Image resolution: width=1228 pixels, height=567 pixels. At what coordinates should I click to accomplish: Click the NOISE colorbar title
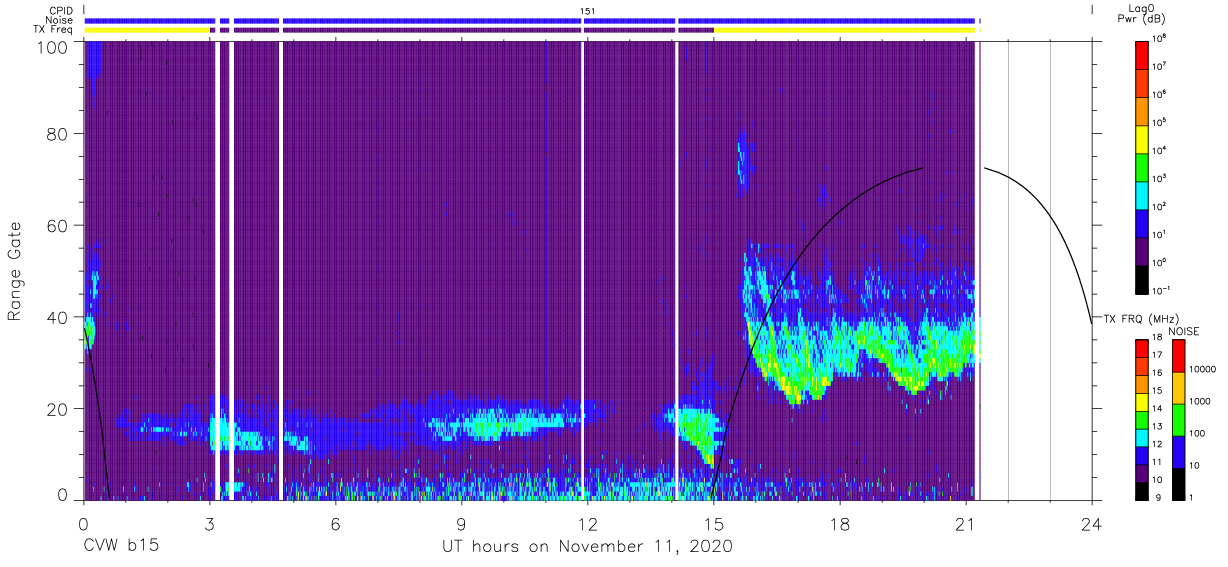[1183, 330]
